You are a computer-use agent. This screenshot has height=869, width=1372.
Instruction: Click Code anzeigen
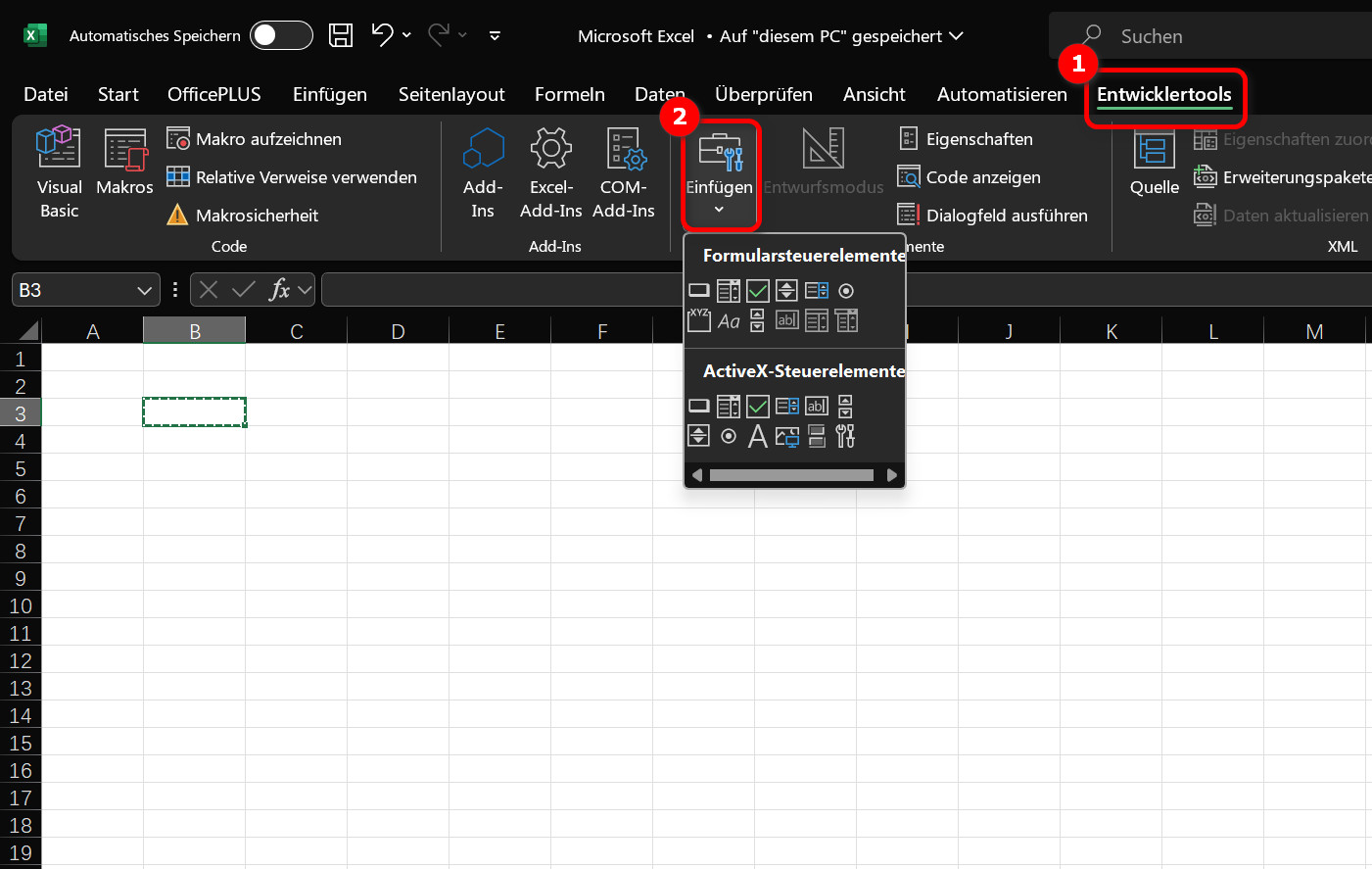(970, 177)
